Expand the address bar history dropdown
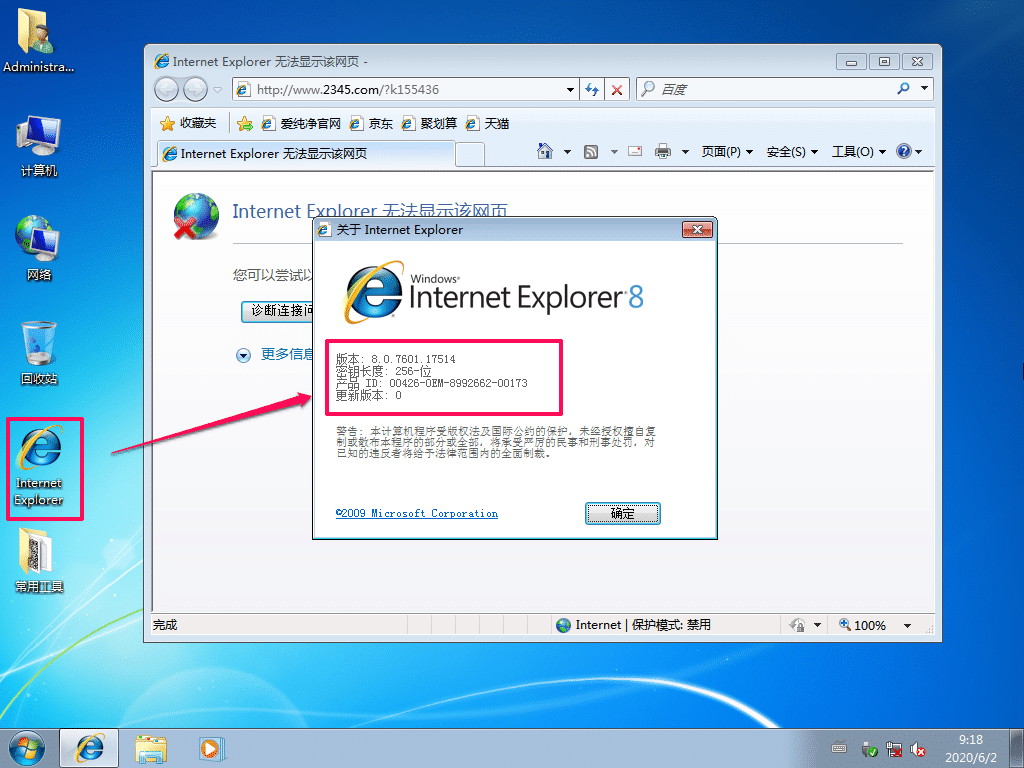1024x768 pixels. [570, 89]
